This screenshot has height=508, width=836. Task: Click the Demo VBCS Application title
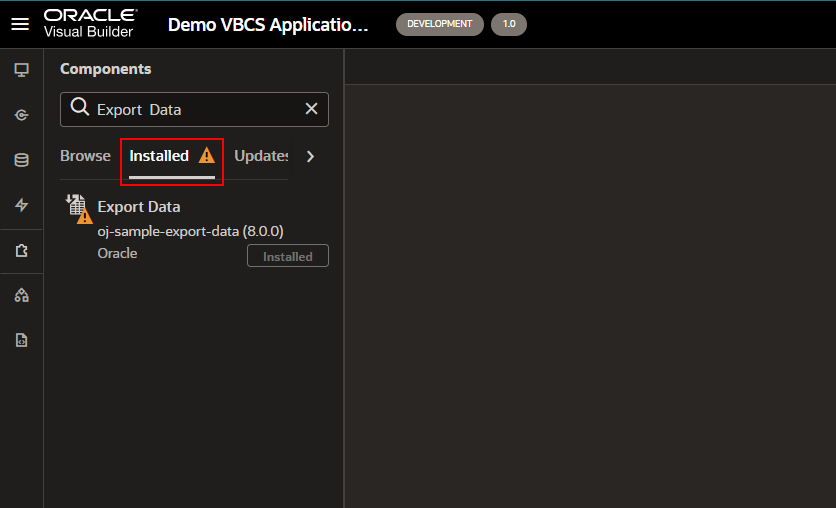point(268,25)
